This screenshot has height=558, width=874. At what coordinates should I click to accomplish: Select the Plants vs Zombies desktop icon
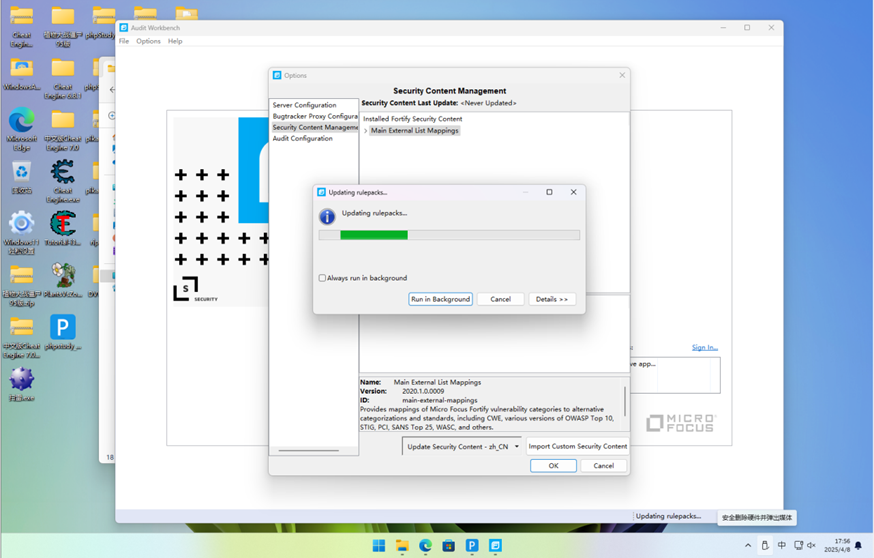[x=63, y=280]
